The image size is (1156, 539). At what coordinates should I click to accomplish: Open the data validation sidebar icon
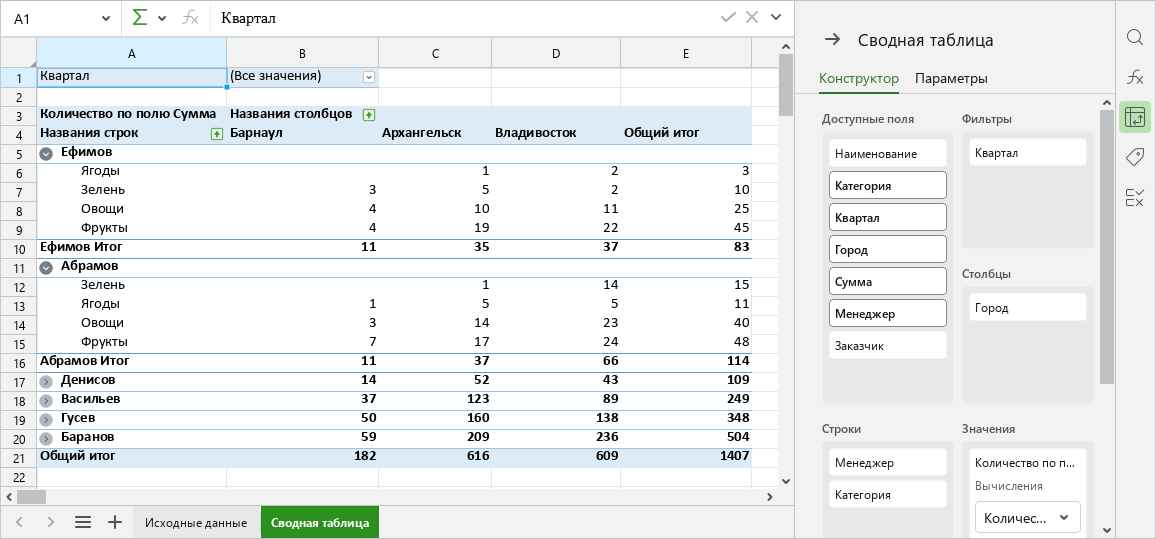click(1135, 197)
